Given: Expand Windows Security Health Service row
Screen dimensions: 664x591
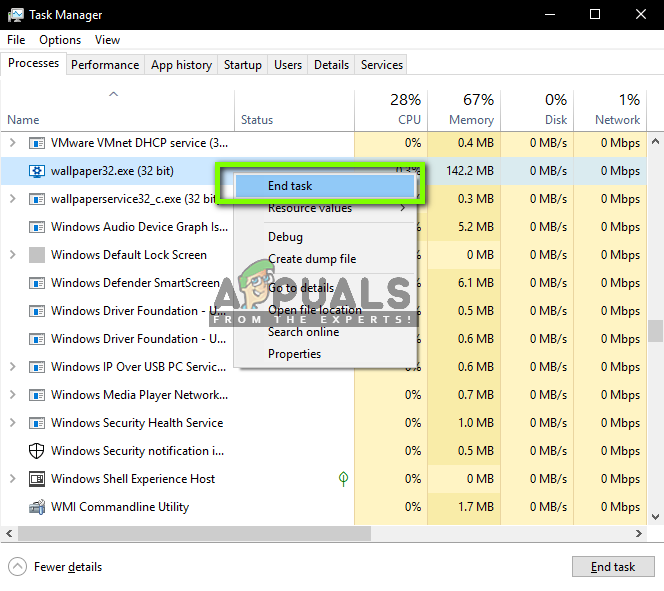Looking at the screenshot, I should pyautogui.click(x=13, y=423).
